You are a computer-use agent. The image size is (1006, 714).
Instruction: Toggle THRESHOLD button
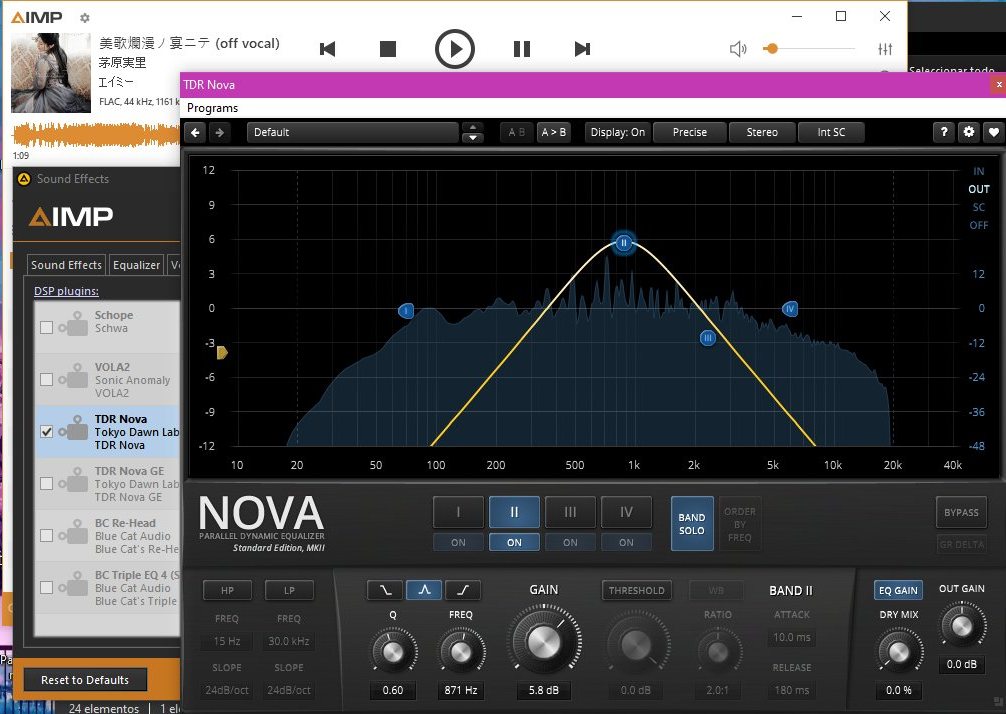(636, 590)
